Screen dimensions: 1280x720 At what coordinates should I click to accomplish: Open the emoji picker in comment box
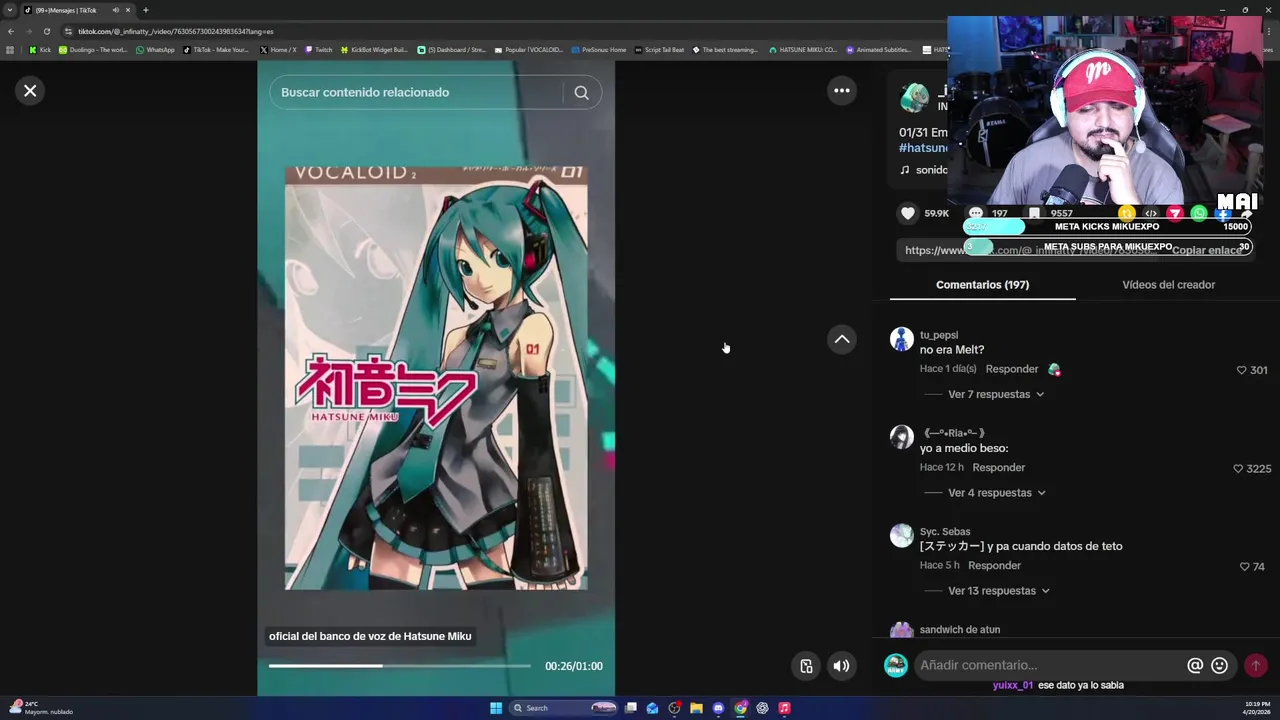(x=1219, y=665)
